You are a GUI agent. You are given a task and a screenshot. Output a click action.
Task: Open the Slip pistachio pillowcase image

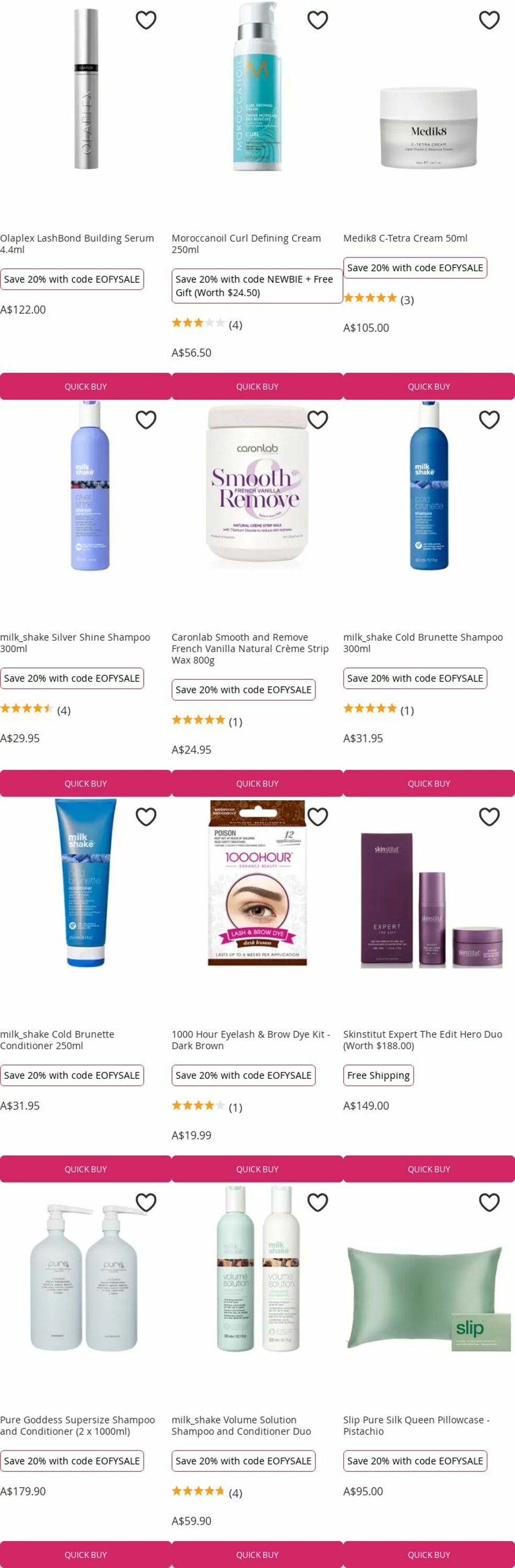point(429,1297)
